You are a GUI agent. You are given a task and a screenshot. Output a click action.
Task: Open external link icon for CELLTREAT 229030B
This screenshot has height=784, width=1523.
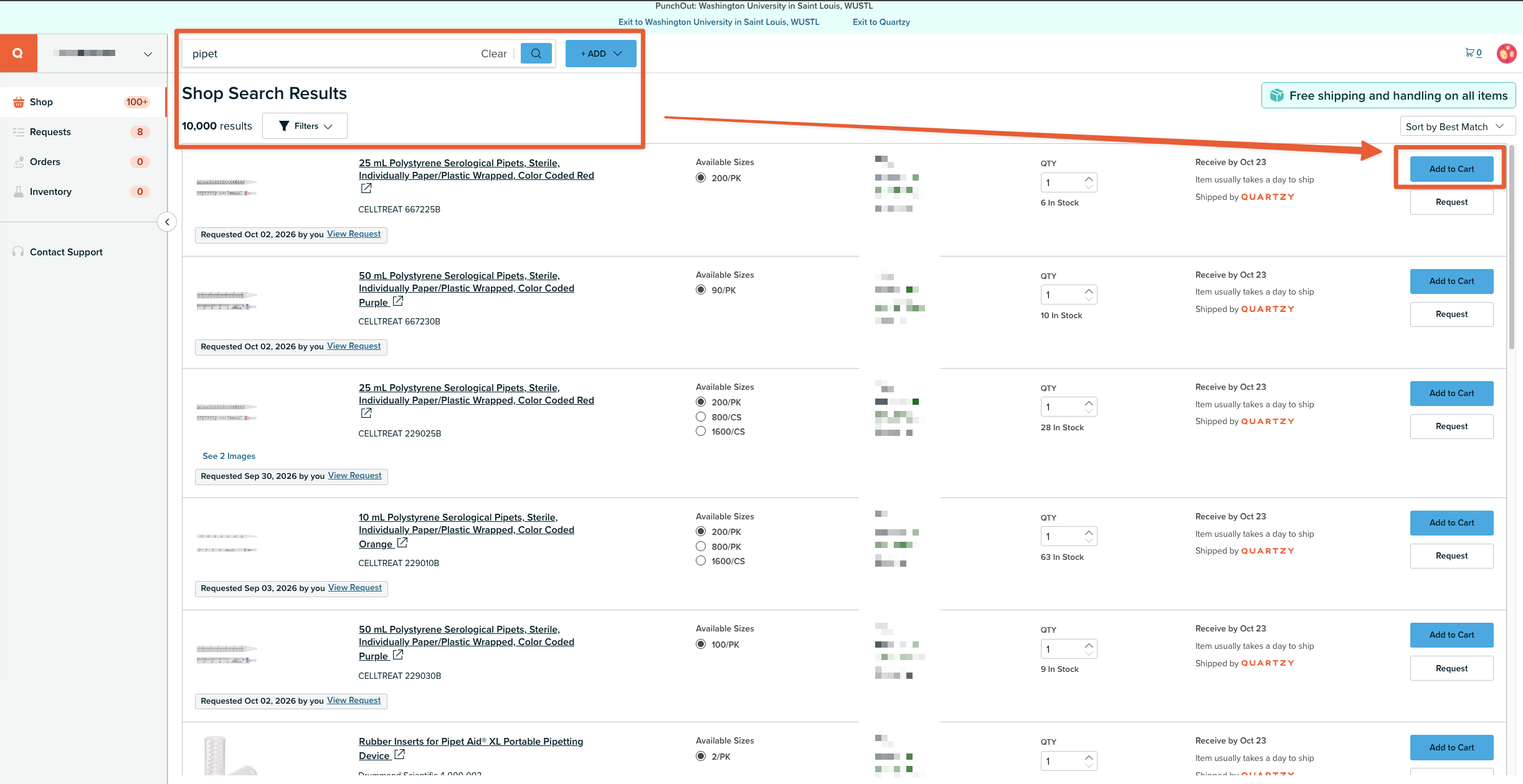[398, 655]
